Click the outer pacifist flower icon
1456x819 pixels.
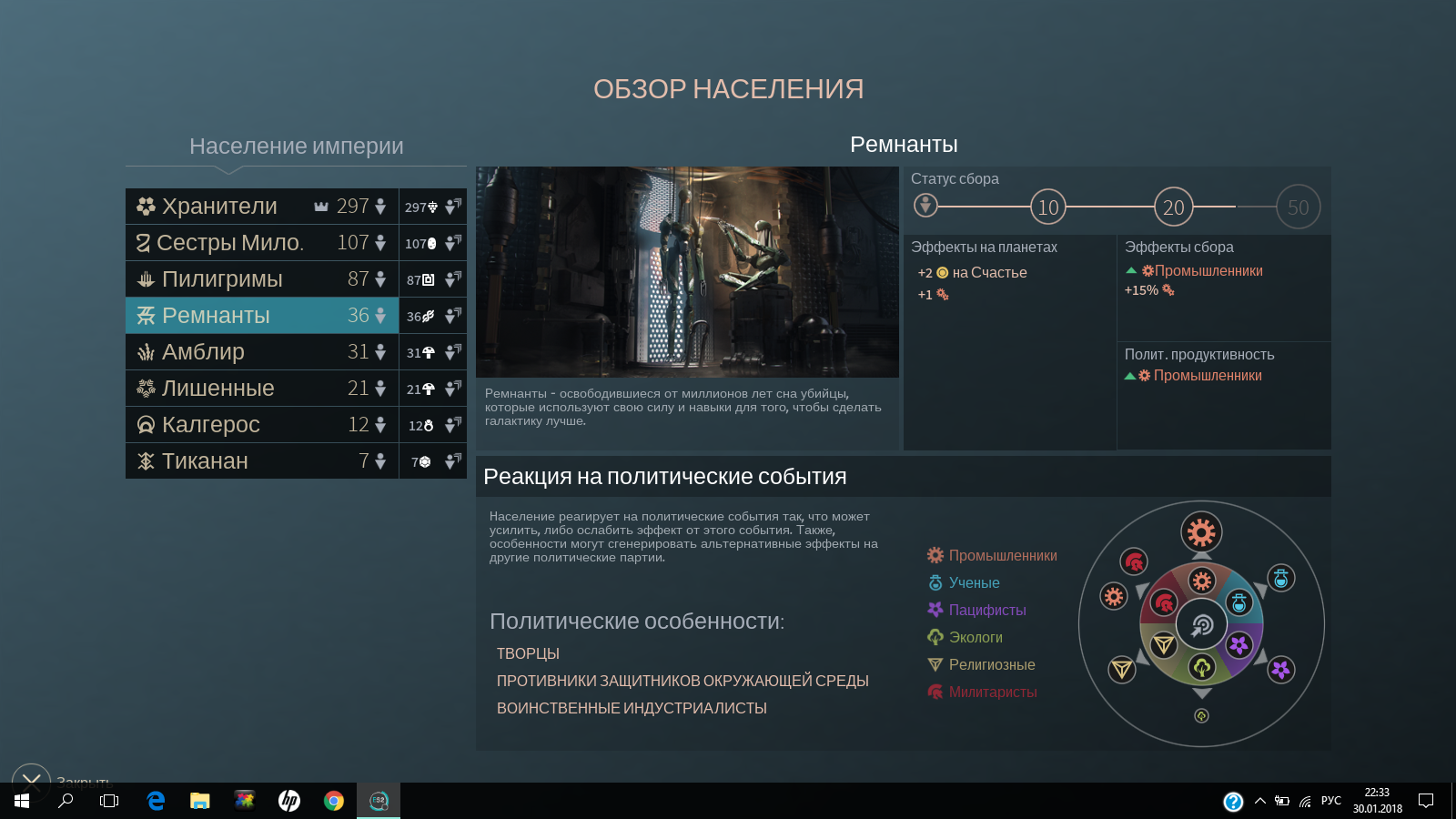[1281, 670]
